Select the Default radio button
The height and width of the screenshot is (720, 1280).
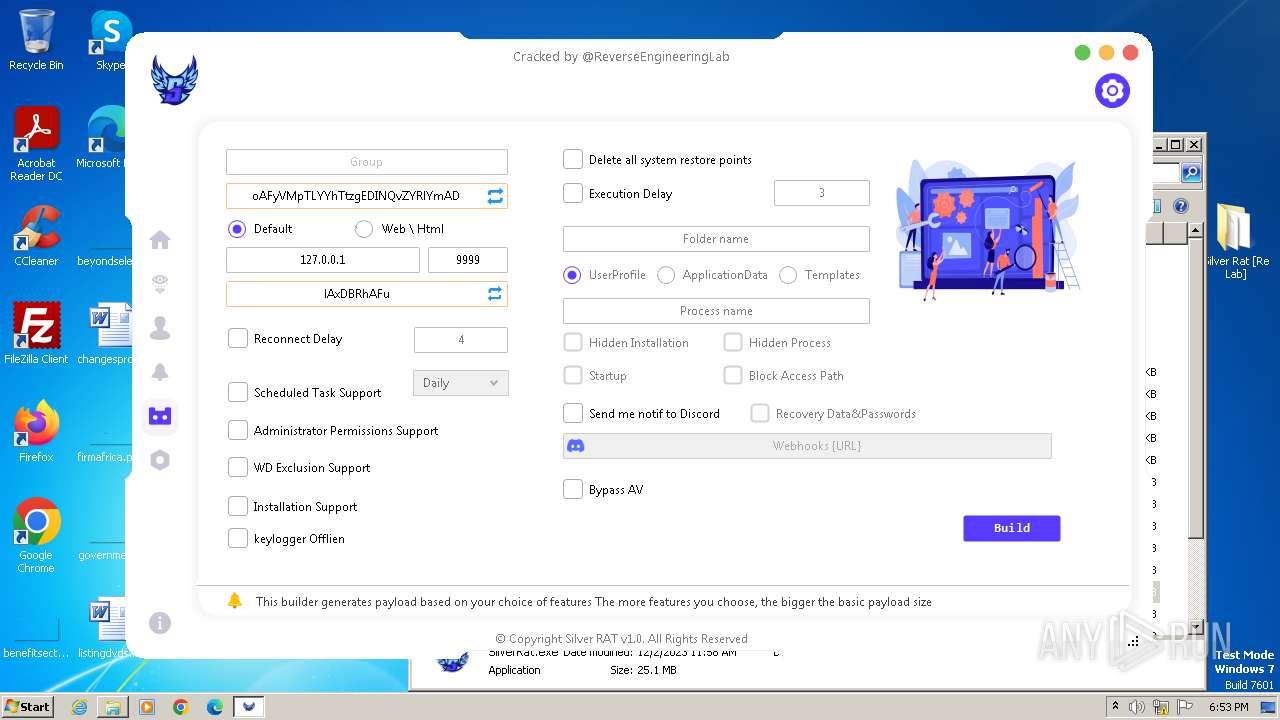pos(237,229)
